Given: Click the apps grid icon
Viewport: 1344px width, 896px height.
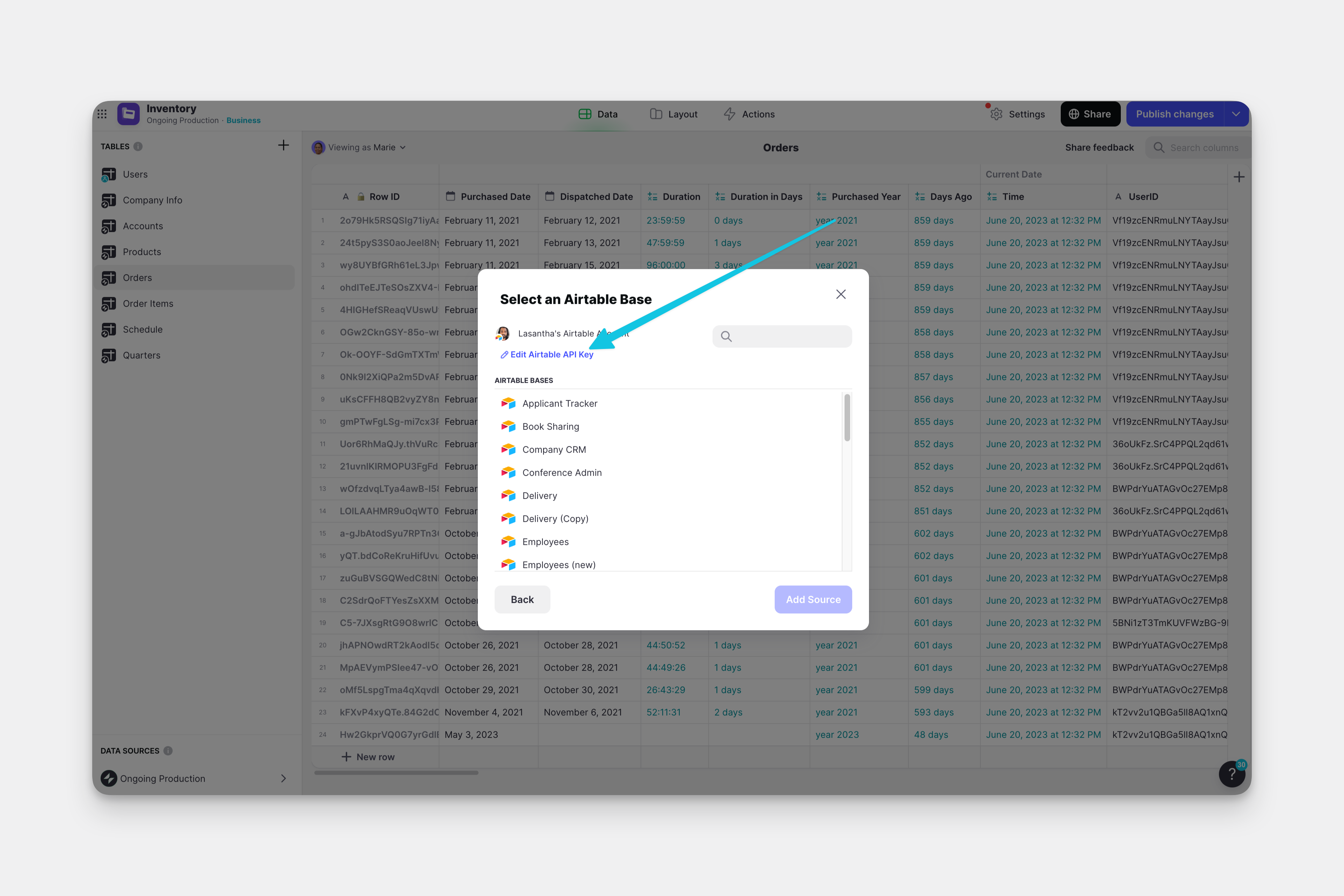Looking at the screenshot, I should pos(102,114).
